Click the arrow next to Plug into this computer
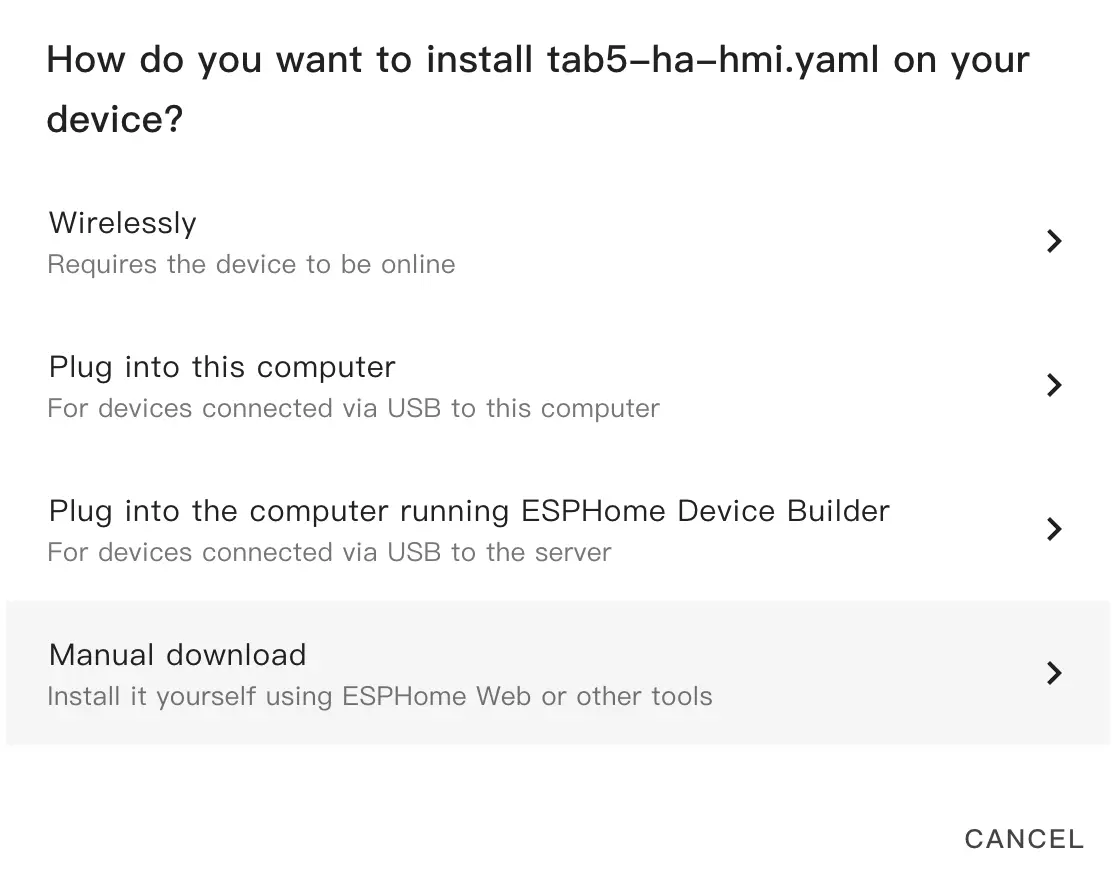Screen dimensions: 1116x888 tap(1053, 385)
